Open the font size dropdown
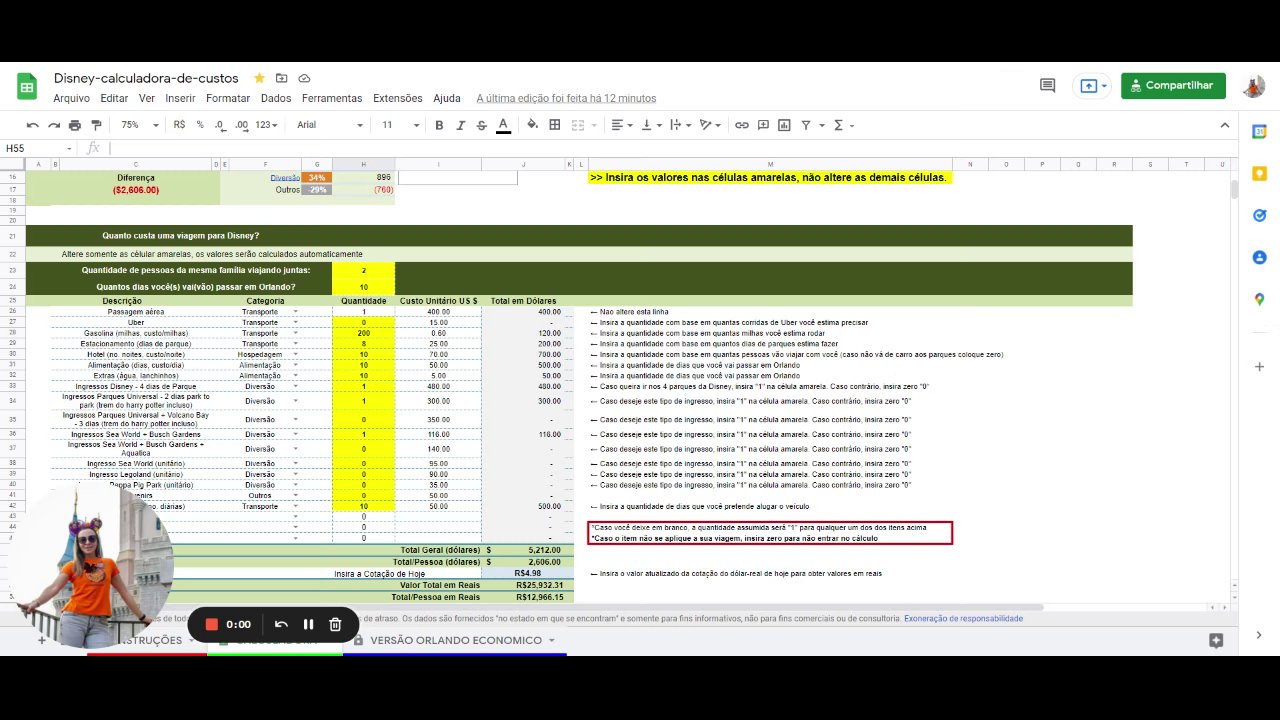The image size is (1280, 720). [x=399, y=125]
